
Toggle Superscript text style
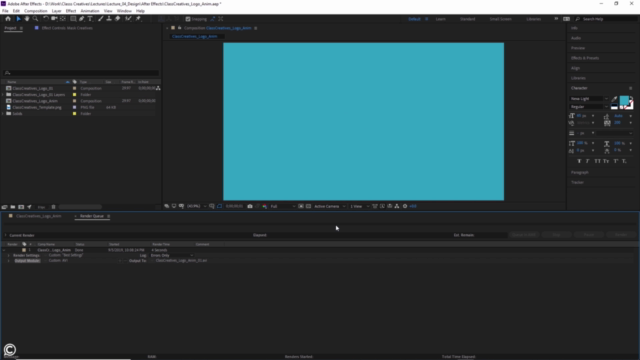click(x=616, y=161)
